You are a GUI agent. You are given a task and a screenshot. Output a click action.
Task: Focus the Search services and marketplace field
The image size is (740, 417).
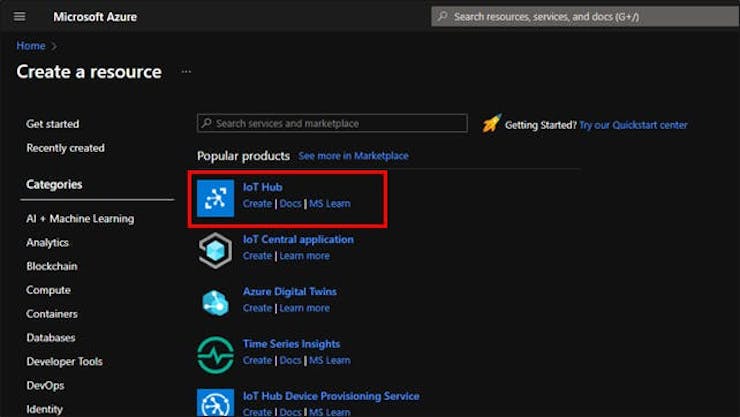click(332, 123)
